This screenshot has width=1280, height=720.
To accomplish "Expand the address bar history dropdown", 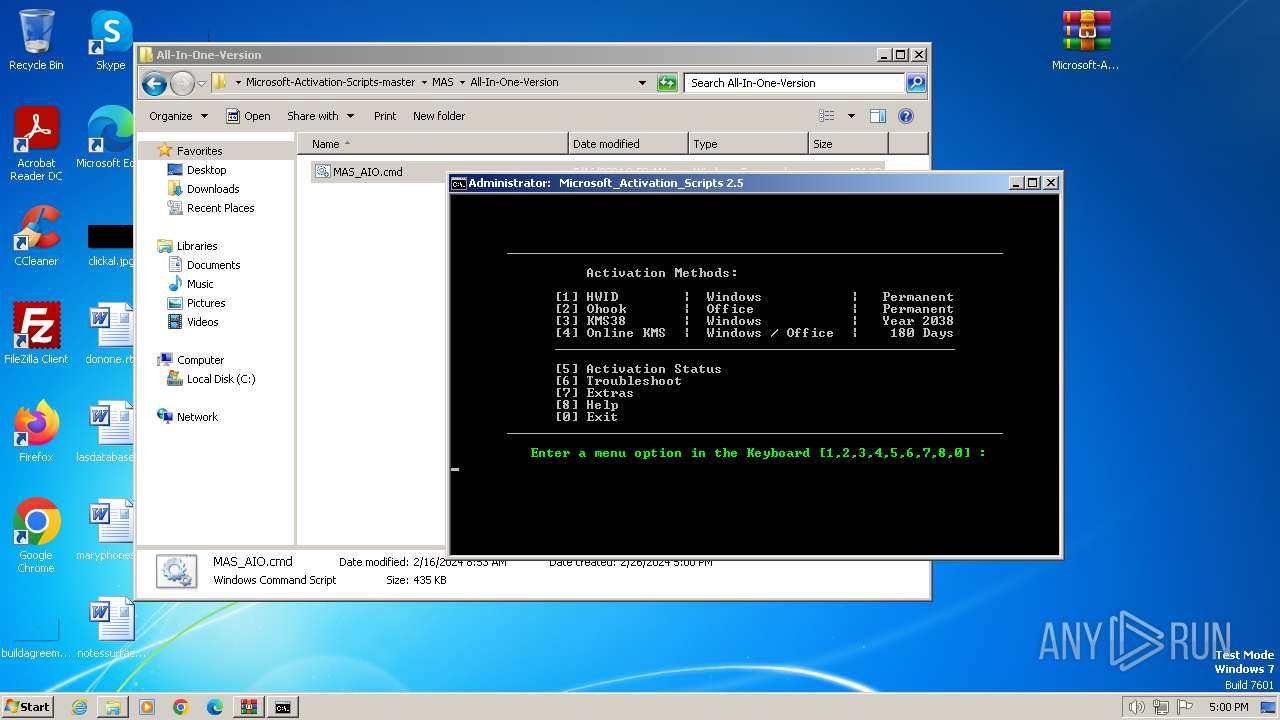I will 642,83.
